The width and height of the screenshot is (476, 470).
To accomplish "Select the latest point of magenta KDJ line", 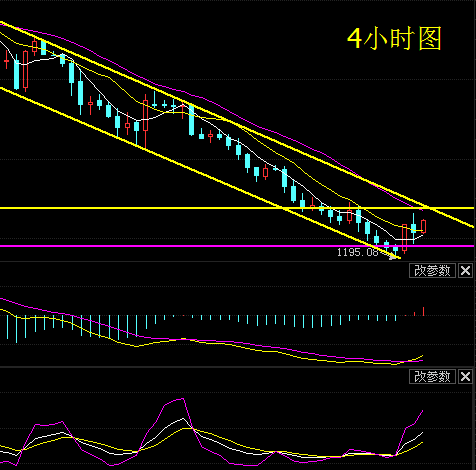I will click(x=423, y=411).
